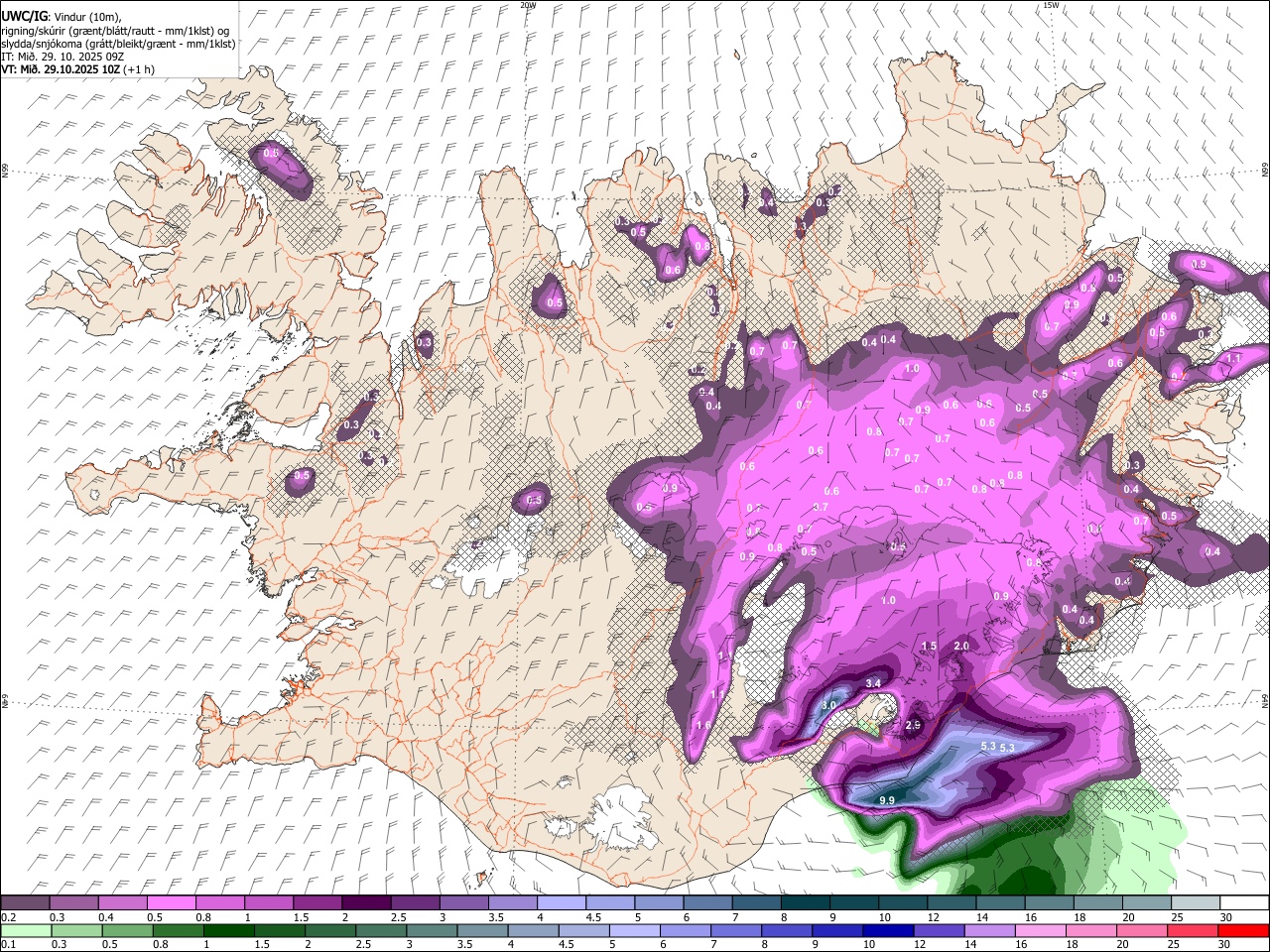
Task: Click the '0.2' label under the snow scale
Action: click(x=9, y=917)
